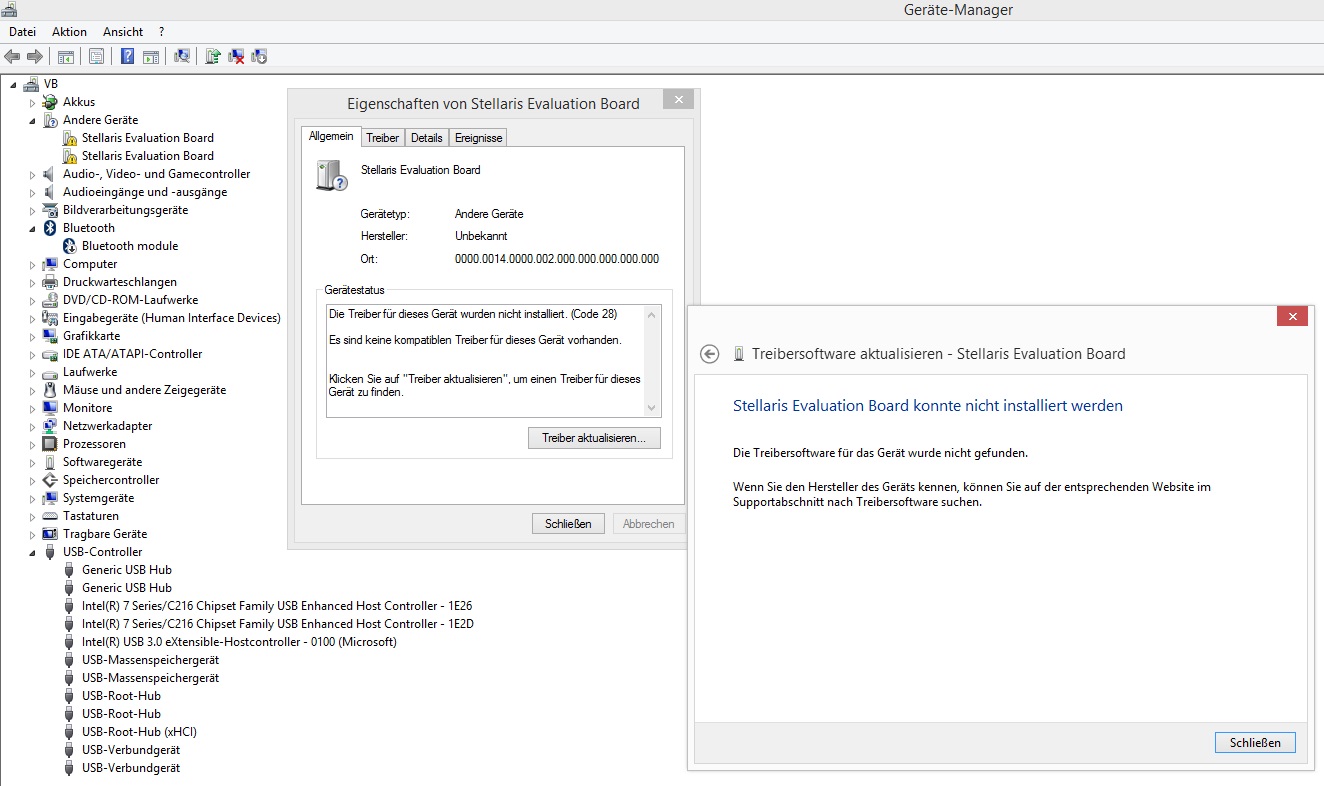1324x786 pixels.
Task: Select the Enhanced Host Controller - 1E2D entry
Action: click(277, 624)
